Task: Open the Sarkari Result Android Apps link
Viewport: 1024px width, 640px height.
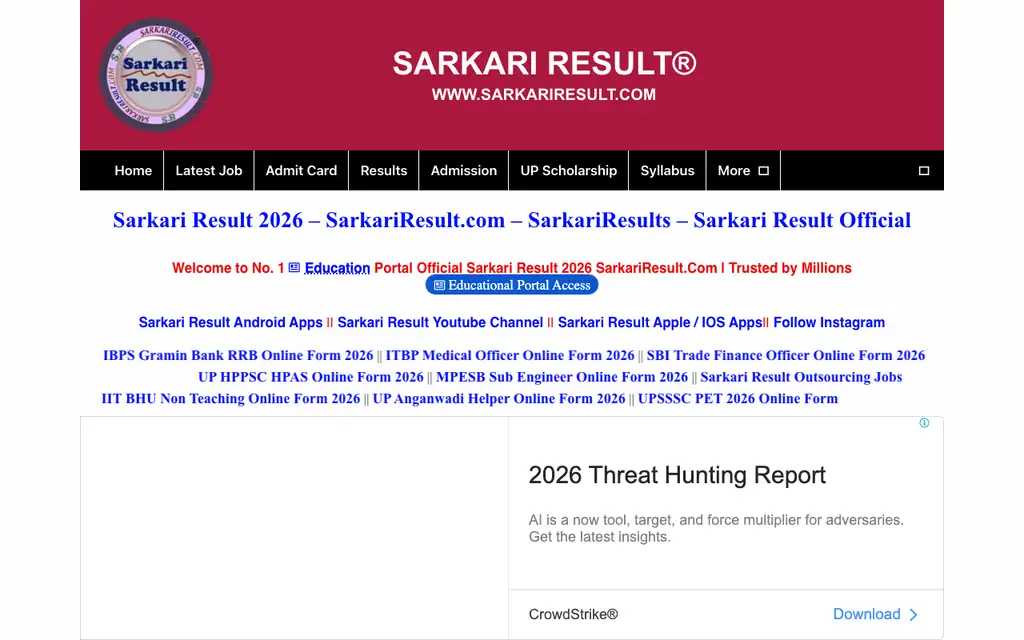Action: pyautogui.click(x=231, y=323)
